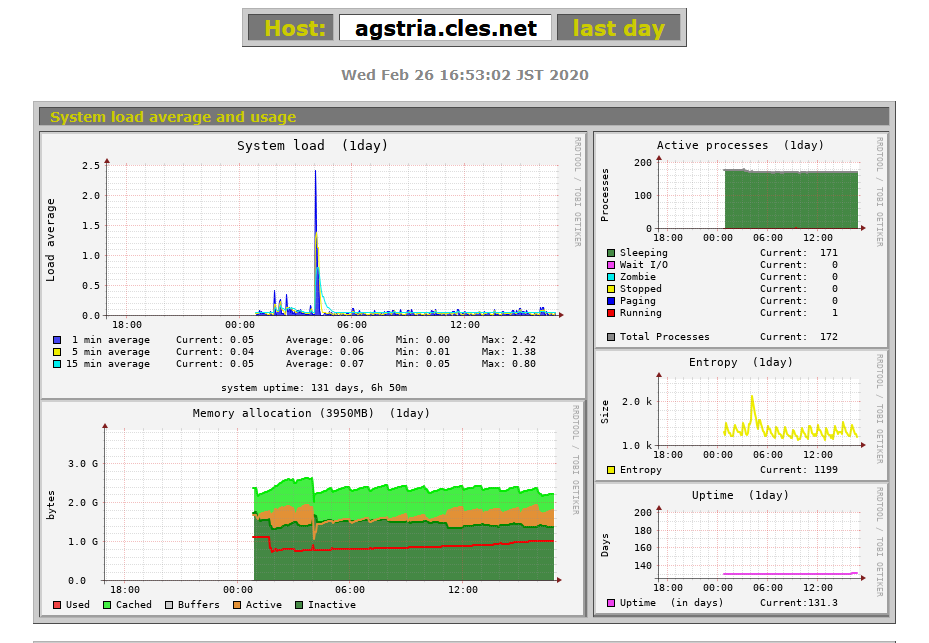Open the Entropy graph

pyautogui.click(x=740, y=410)
